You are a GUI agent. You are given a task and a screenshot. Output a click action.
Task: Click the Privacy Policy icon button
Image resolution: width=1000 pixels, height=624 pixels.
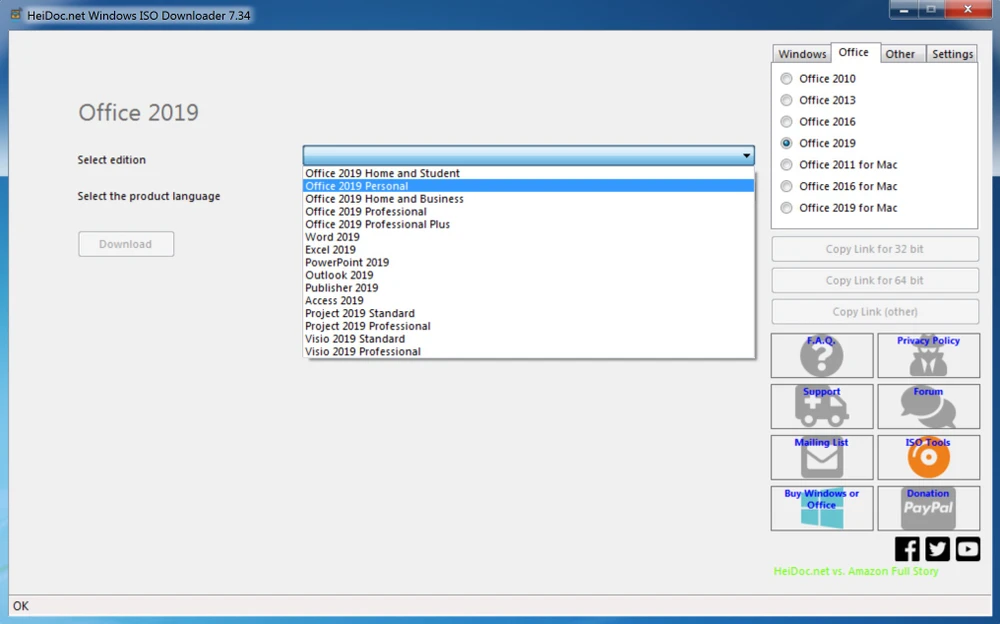(x=928, y=356)
